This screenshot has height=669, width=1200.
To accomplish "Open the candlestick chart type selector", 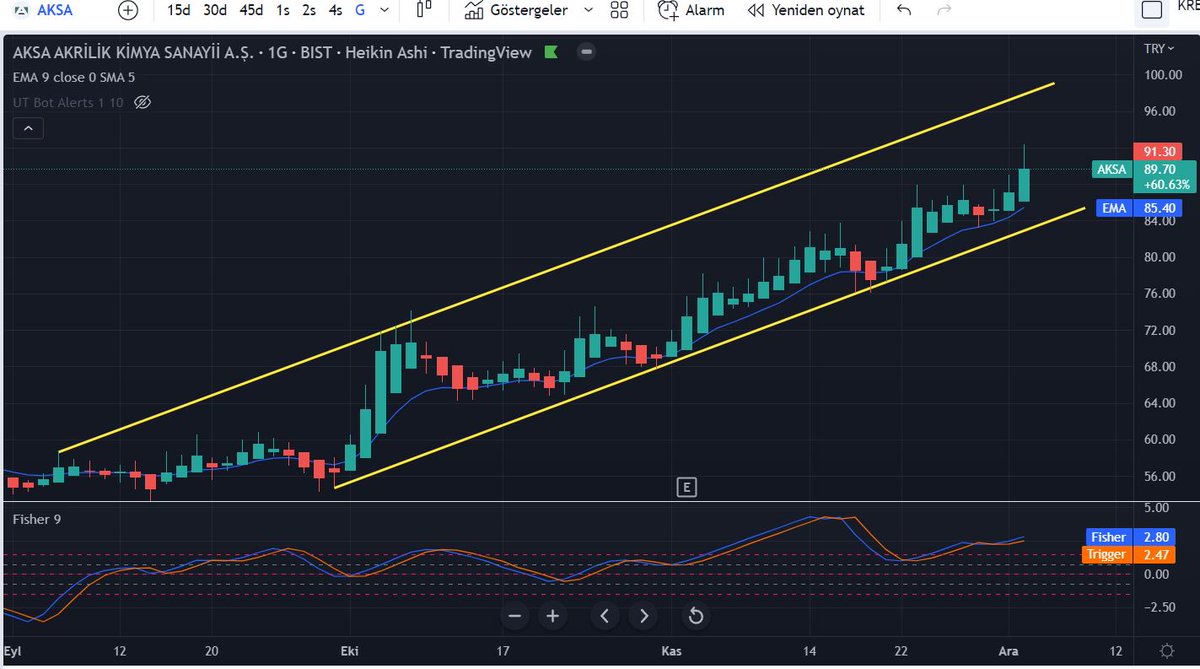I will click(x=424, y=10).
